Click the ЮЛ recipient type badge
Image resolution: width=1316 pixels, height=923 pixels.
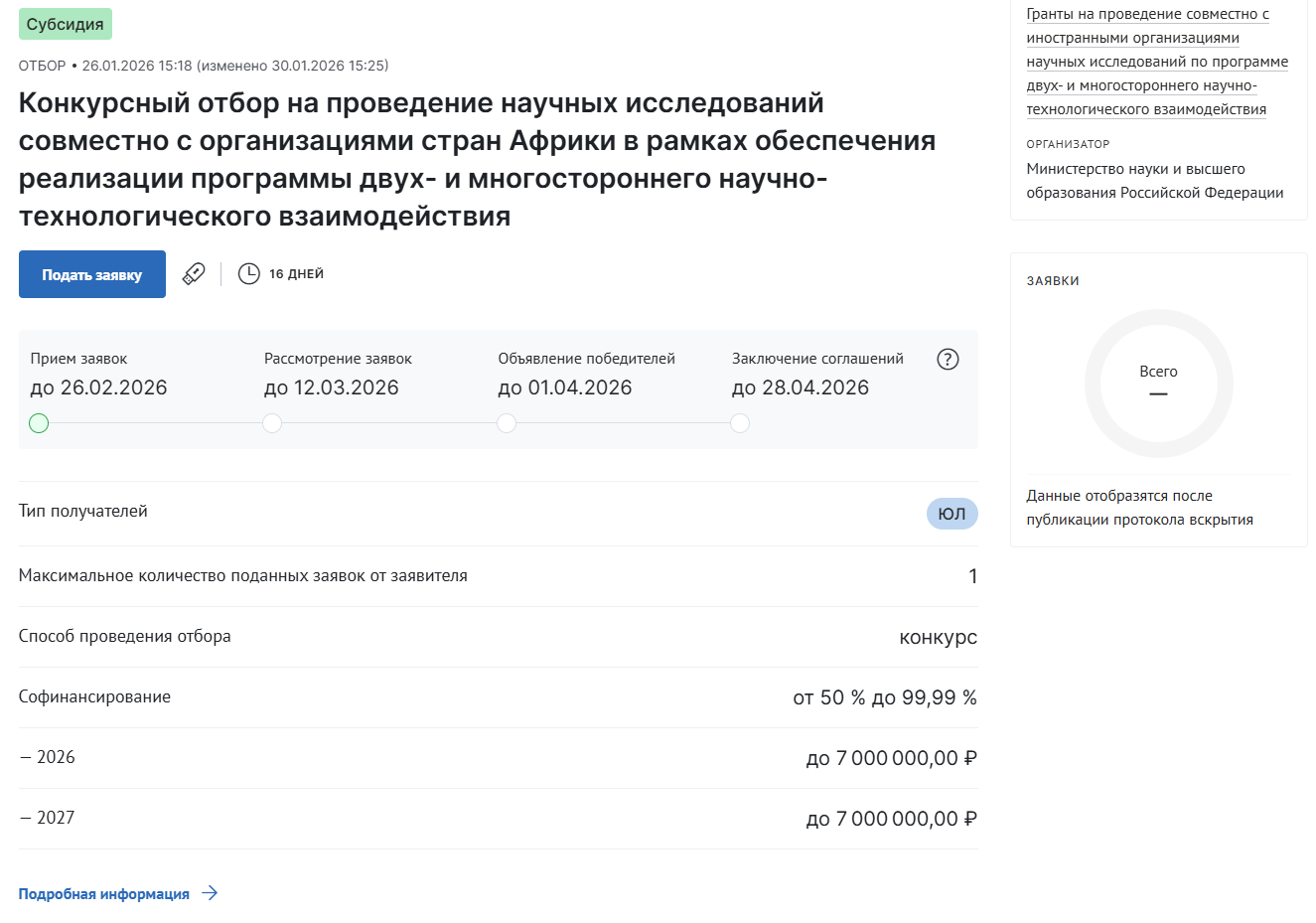[951, 514]
